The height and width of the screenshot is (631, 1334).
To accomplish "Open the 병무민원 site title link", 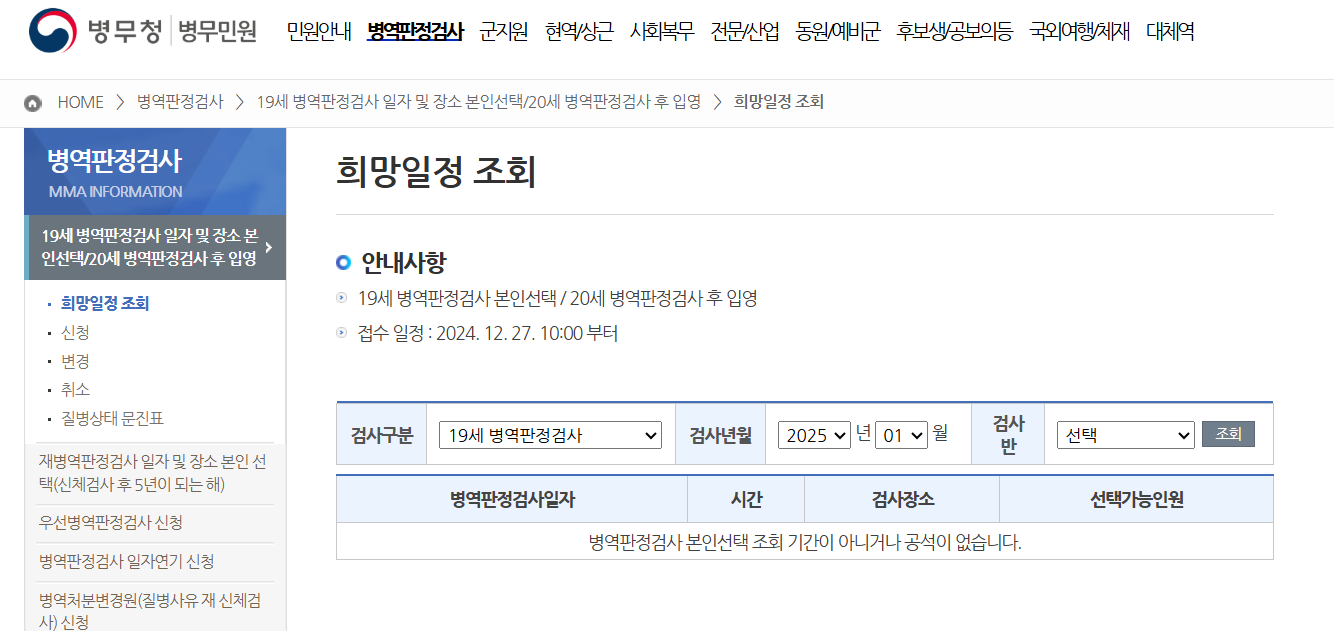I will click(x=217, y=32).
